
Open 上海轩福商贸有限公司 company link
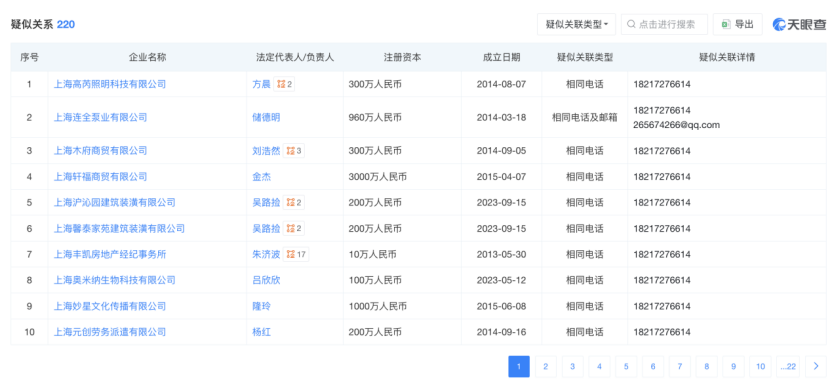coord(100,177)
